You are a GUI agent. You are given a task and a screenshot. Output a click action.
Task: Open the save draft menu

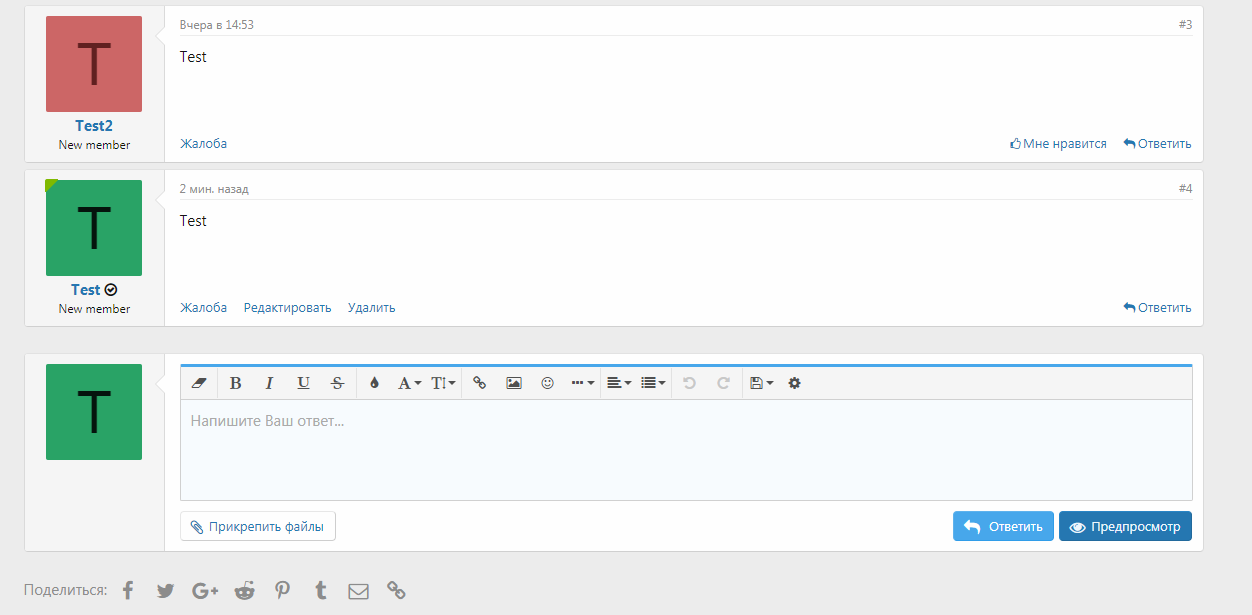[x=761, y=383]
